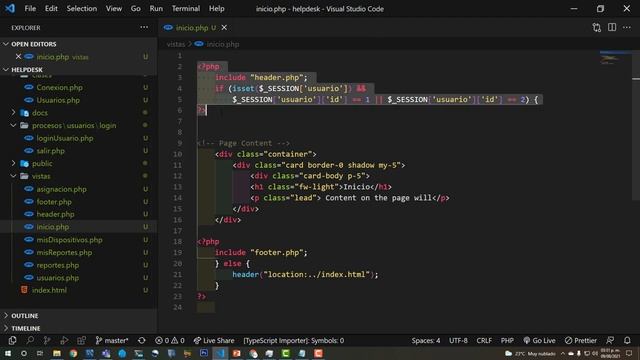
Task: Click the VS Code logo in title bar
Action: 9,8
